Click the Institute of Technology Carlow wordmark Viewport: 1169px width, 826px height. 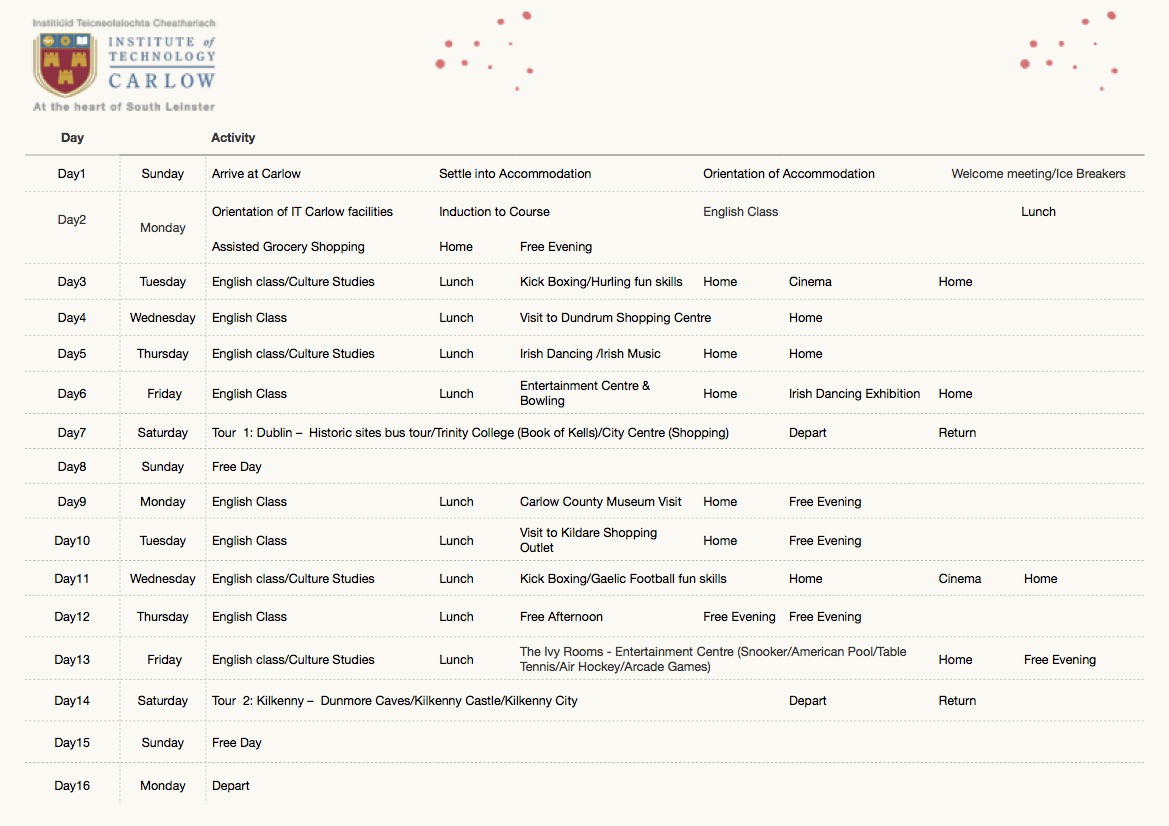[x=161, y=62]
